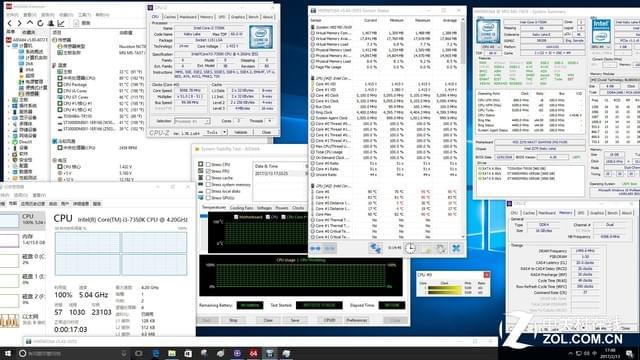Click the AIDA64 user icon in toolbar
This screenshot has width=640, height=360.
click(x=51, y=23)
